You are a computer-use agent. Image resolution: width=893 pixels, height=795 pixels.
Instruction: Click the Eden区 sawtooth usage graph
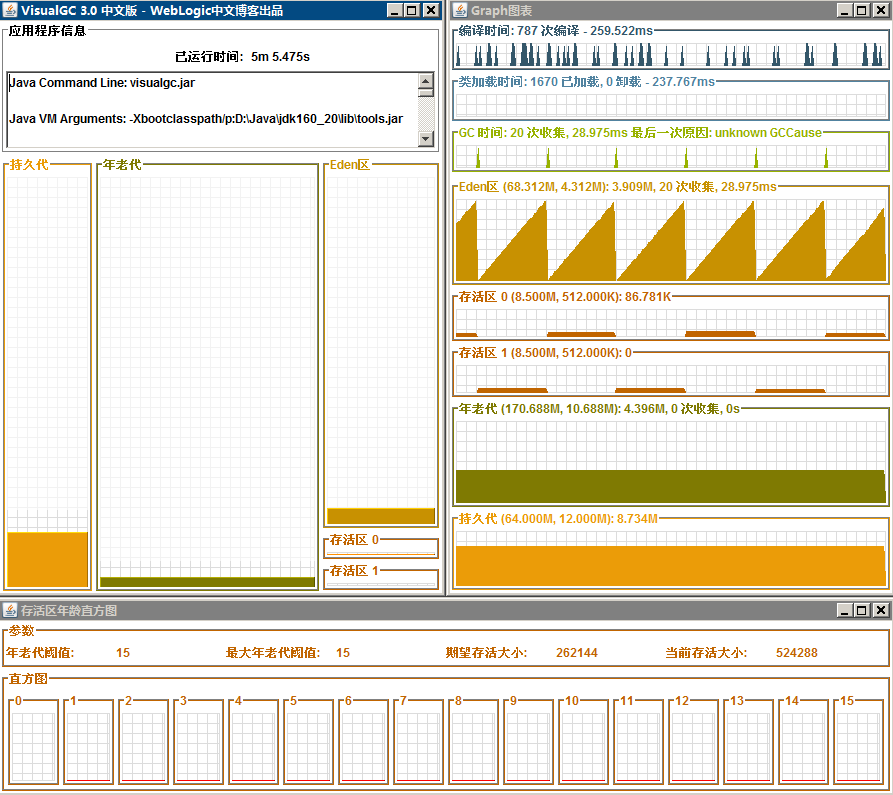click(670, 239)
